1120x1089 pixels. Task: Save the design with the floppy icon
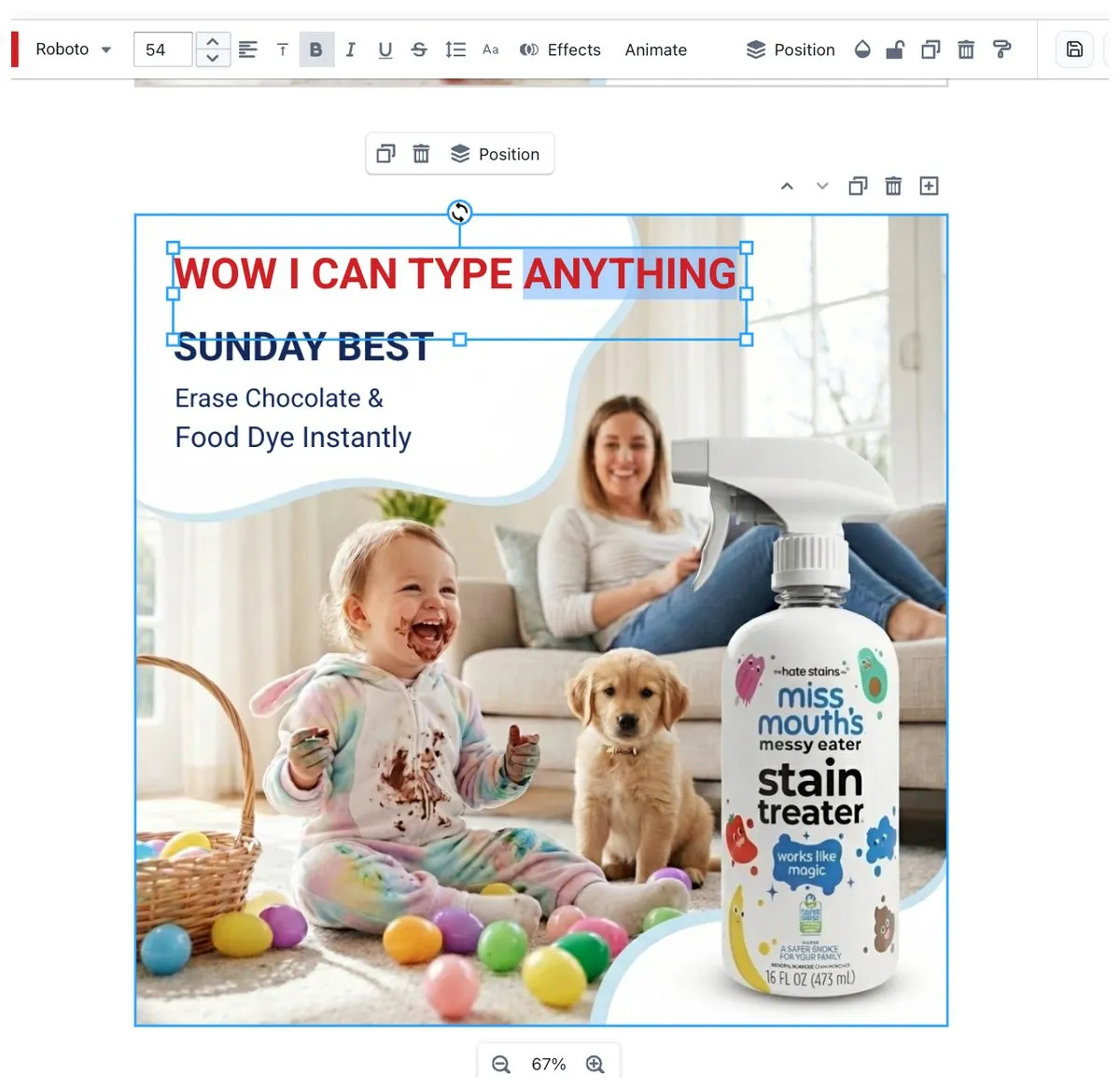pyautogui.click(x=1074, y=49)
